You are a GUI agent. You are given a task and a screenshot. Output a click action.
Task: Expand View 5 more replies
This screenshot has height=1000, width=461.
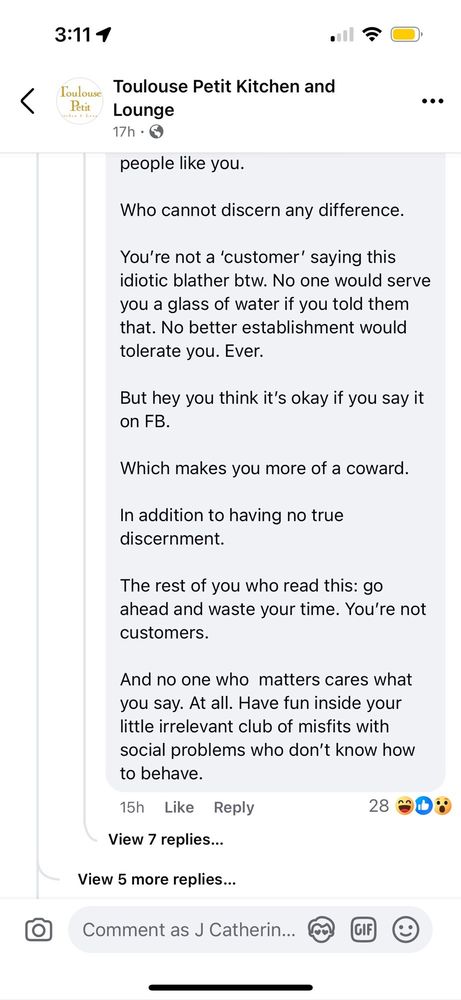157,879
